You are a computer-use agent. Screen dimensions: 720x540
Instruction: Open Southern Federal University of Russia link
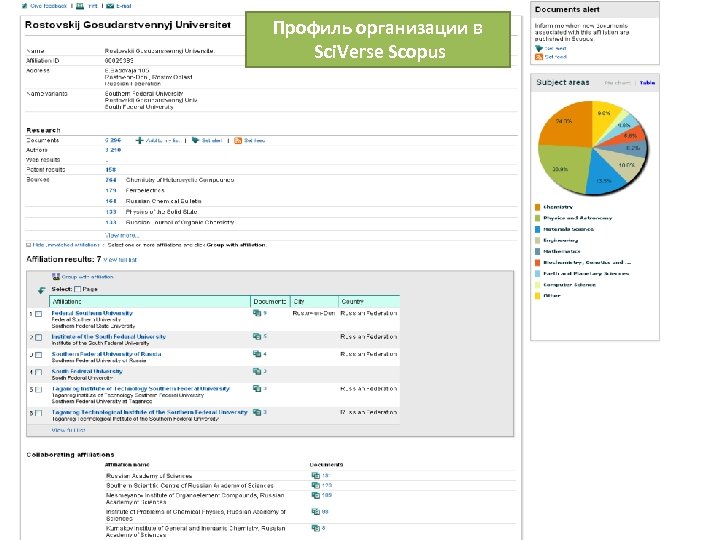pos(107,354)
